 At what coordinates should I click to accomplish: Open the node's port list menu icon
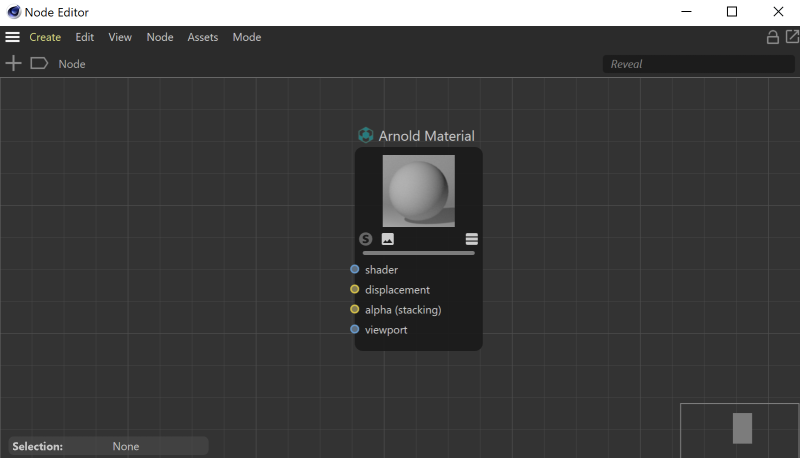pyautogui.click(x=472, y=239)
